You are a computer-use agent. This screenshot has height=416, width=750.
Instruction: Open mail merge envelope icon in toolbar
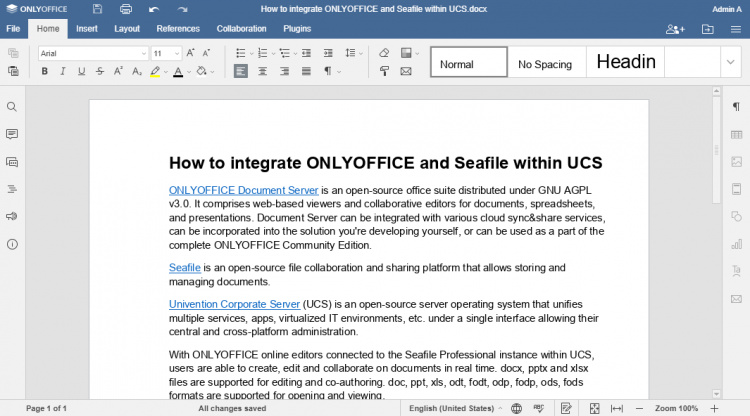(406, 71)
